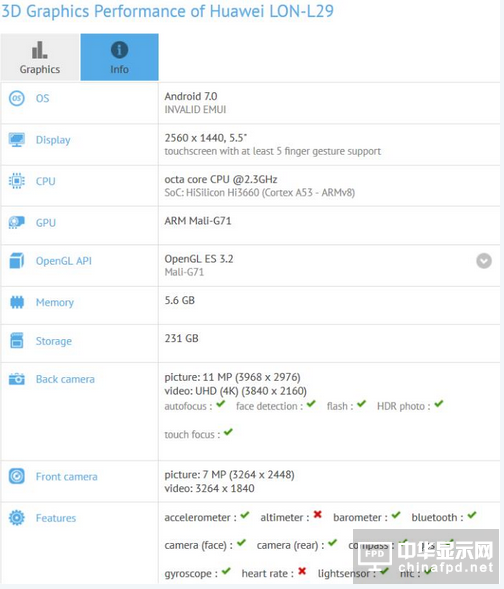Viewport: 504px width, 589px height.
Task: Click the Storage label link
Action: coord(54,341)
